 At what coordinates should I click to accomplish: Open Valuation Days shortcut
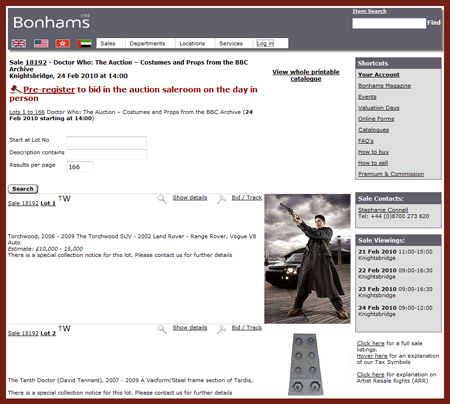(x=379, y=108)
